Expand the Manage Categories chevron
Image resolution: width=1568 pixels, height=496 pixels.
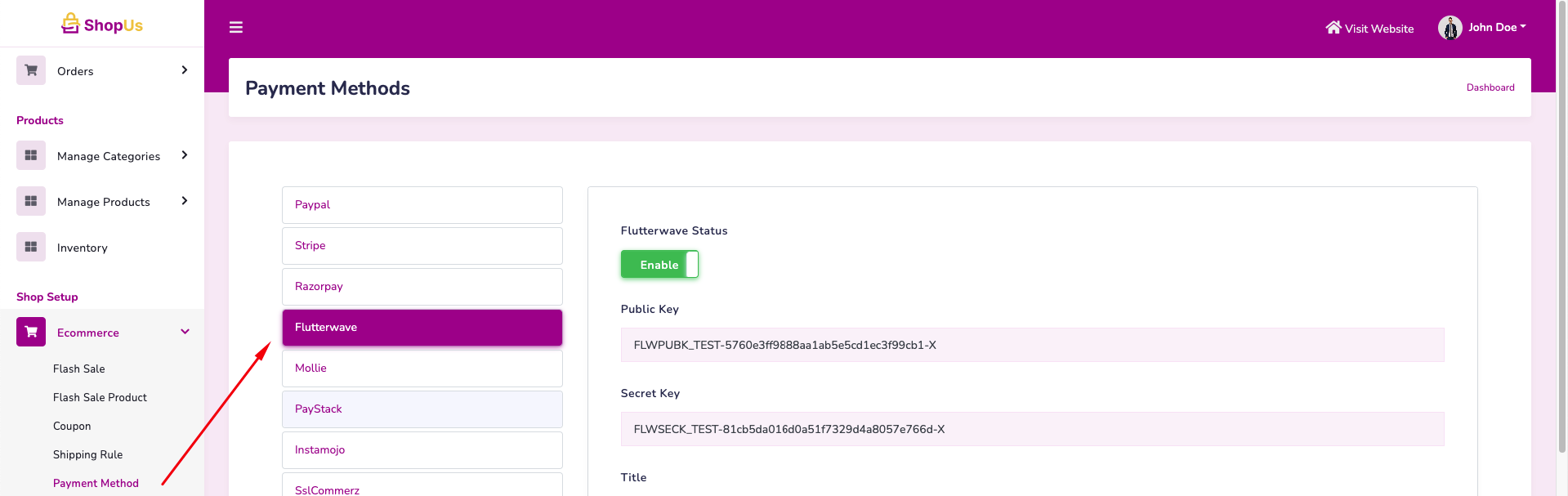(185, 155)
